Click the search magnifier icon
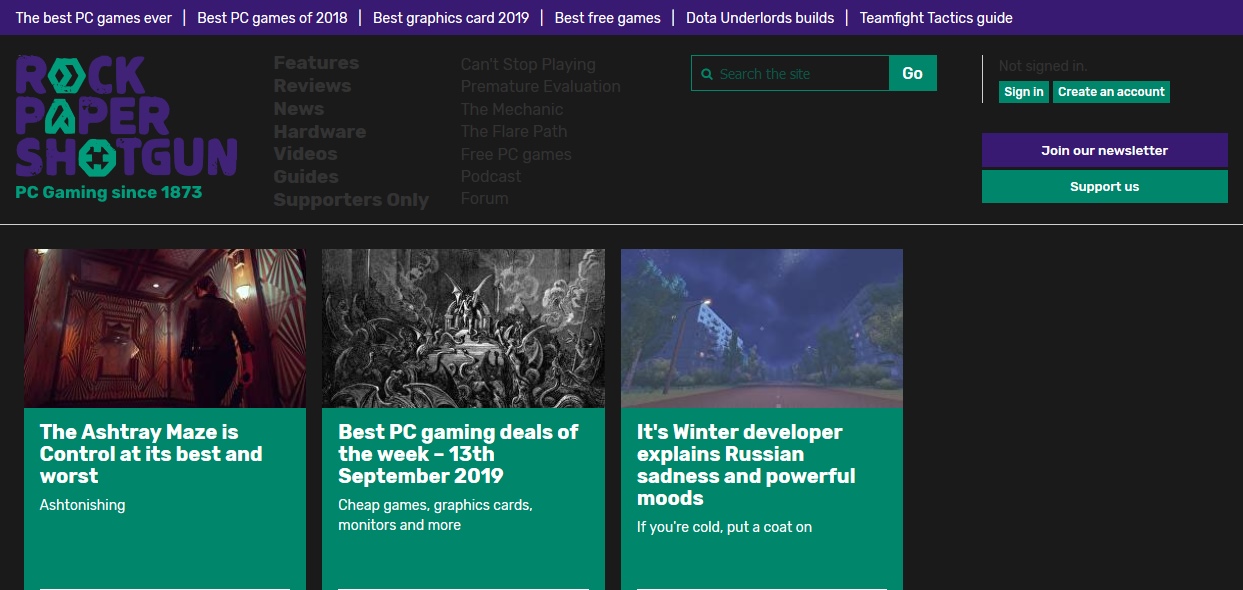Screen dimensions: 1243x590 pyautogui.click(x=708, y=74)
